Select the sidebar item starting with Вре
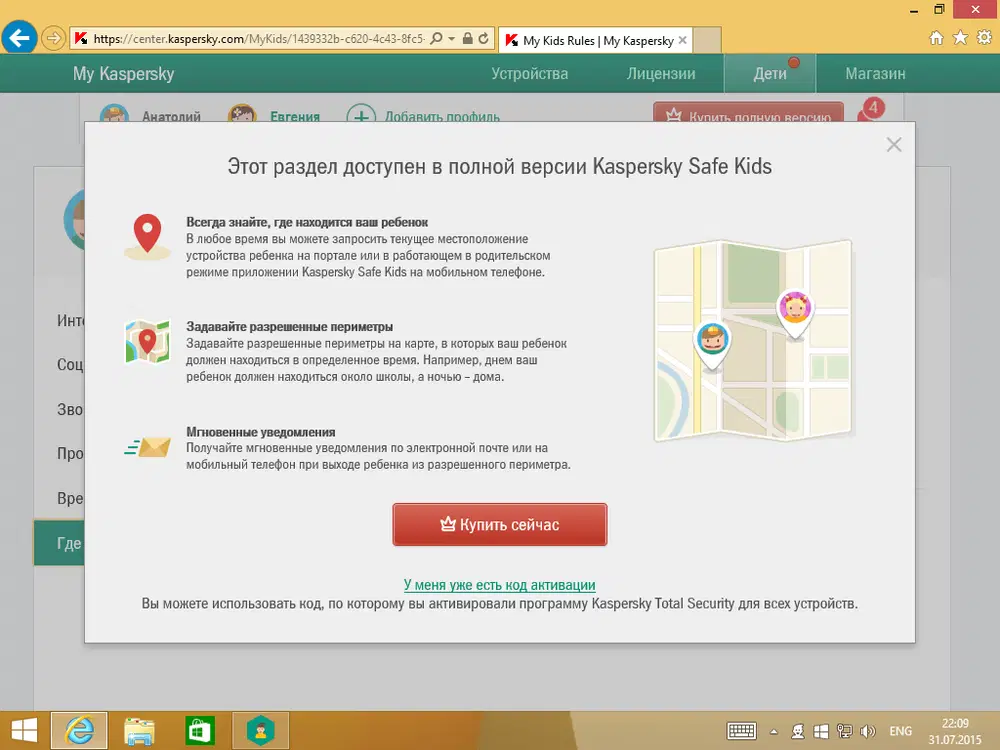The height and width of the screenshot is (750, 1000). (x=70, y=498)
